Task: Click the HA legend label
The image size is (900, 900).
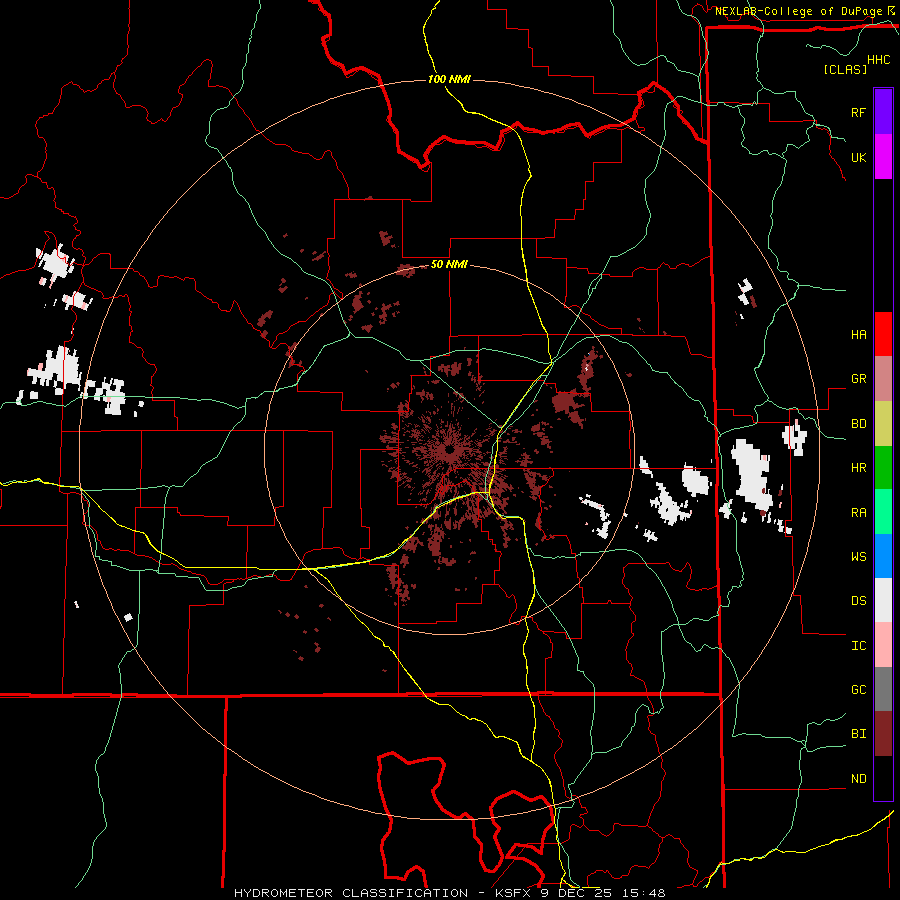Action: pyautogui.click(x=858, y=334)
